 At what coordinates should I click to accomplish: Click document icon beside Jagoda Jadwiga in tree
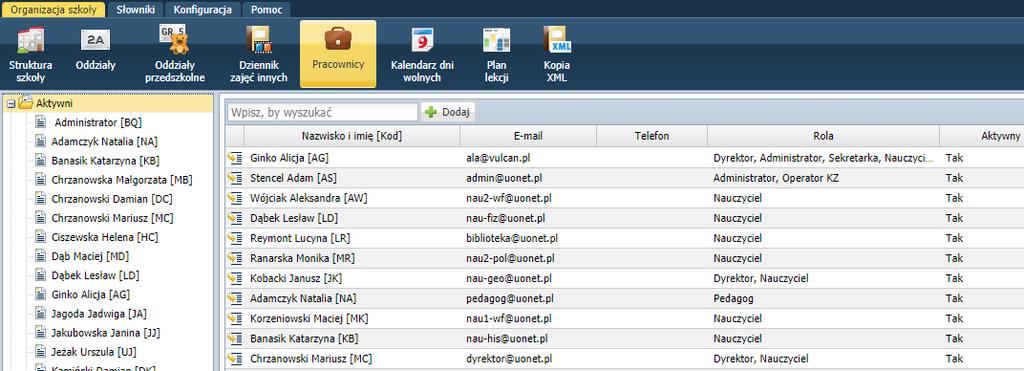pyautogui.click(x=40, y=314)
